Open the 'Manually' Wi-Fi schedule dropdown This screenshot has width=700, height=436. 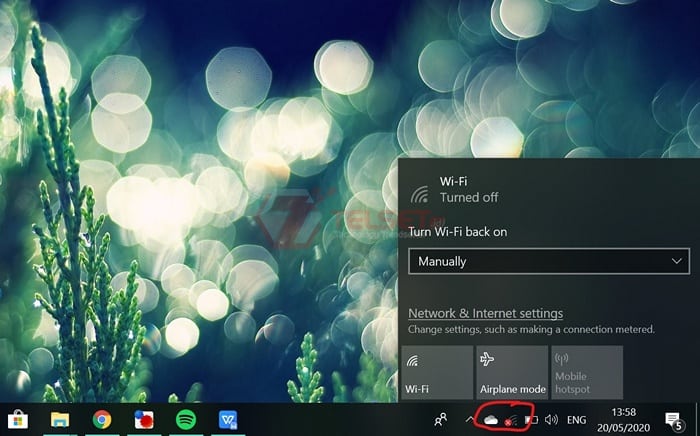[x=548, y=261]
